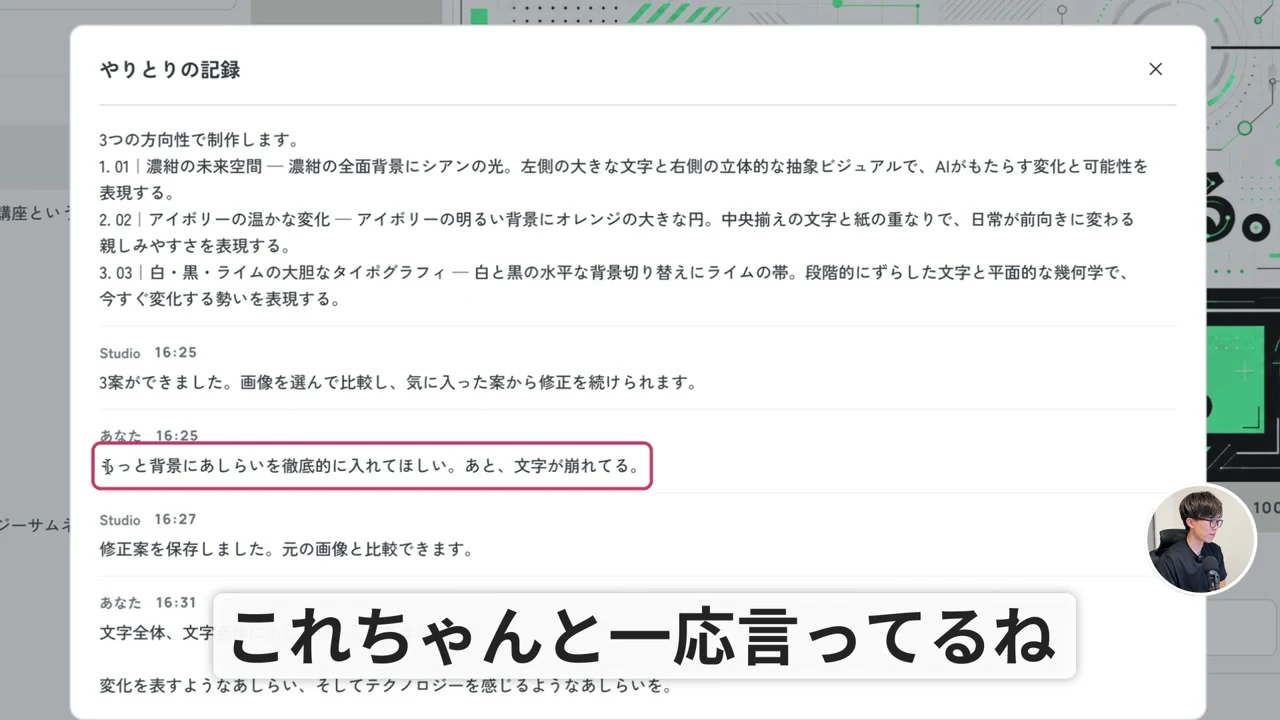1280x720 pixels.
Task: Select the text 02｜アイボリーの温かな変化
Action: tap(222, 219)
